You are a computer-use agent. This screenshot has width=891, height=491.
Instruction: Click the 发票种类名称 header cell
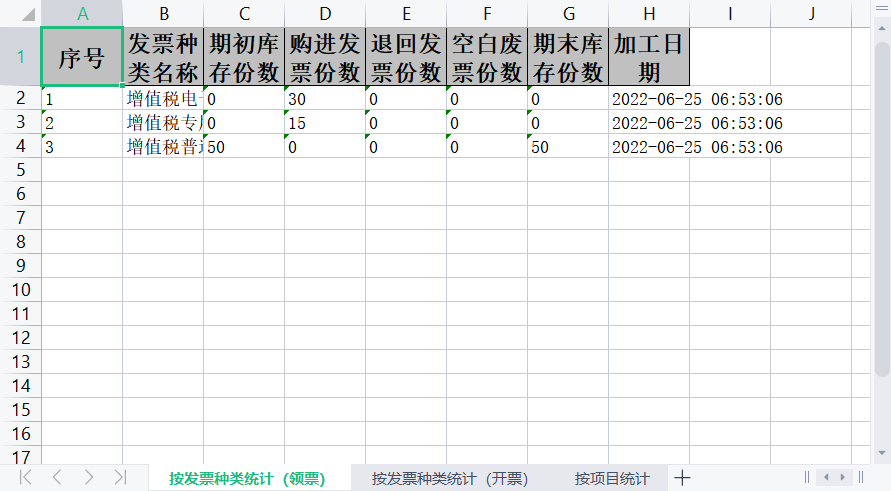click(163, 57)
